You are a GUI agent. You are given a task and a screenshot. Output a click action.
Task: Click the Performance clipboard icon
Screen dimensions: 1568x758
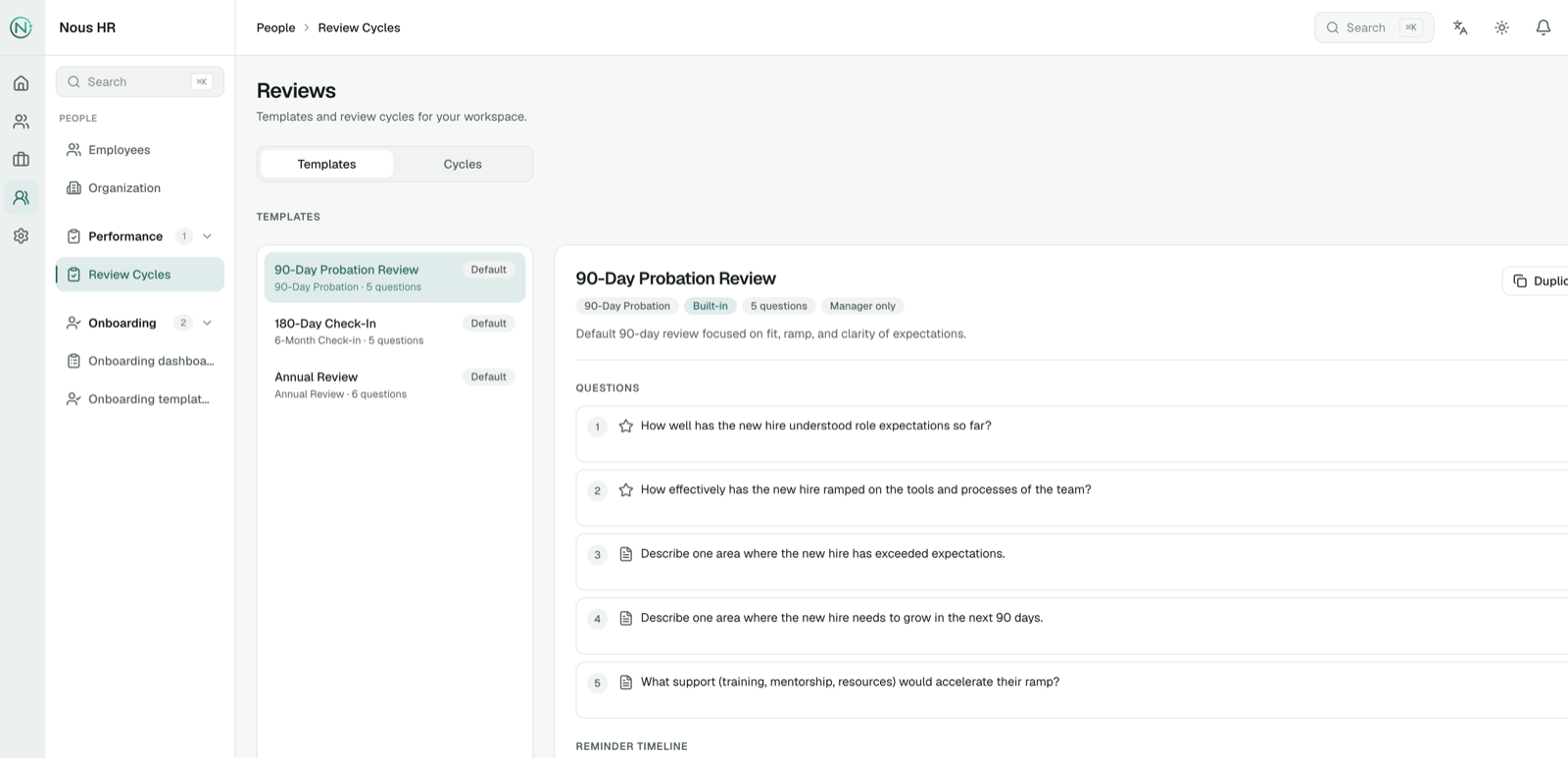click(73, 236)
